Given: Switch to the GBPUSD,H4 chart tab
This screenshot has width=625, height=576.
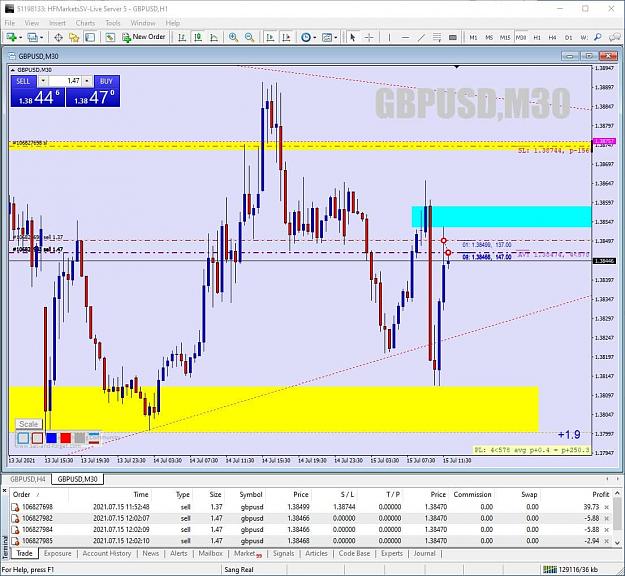Looking at the screenshot, I should click(x=28, y=479).
